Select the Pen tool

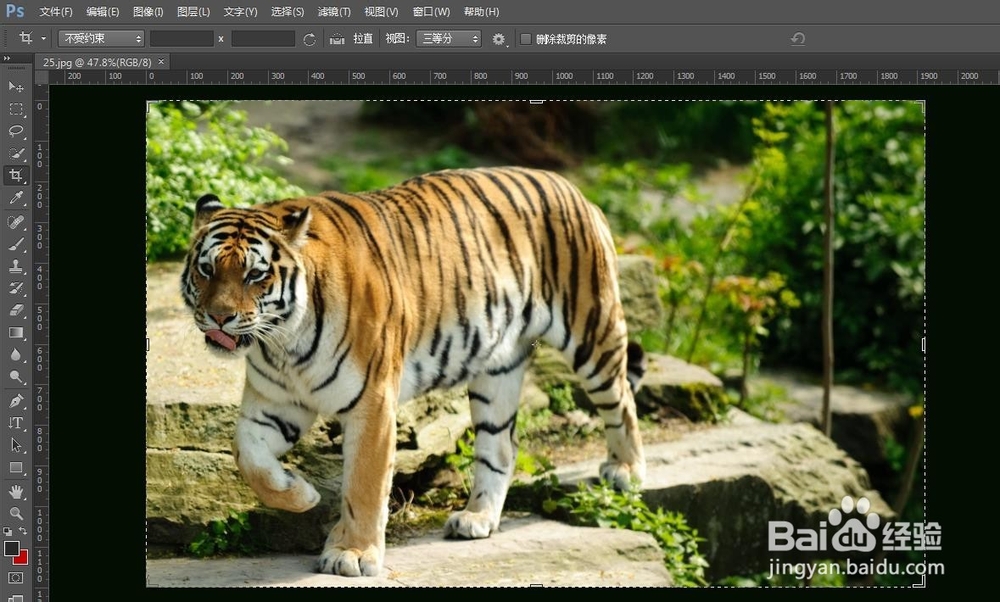point(16,400)
